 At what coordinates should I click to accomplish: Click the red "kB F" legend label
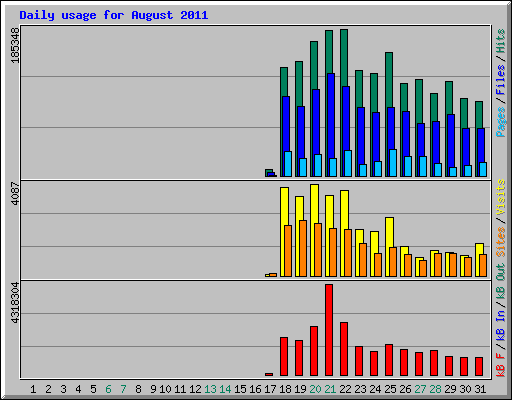coord(501,365)
